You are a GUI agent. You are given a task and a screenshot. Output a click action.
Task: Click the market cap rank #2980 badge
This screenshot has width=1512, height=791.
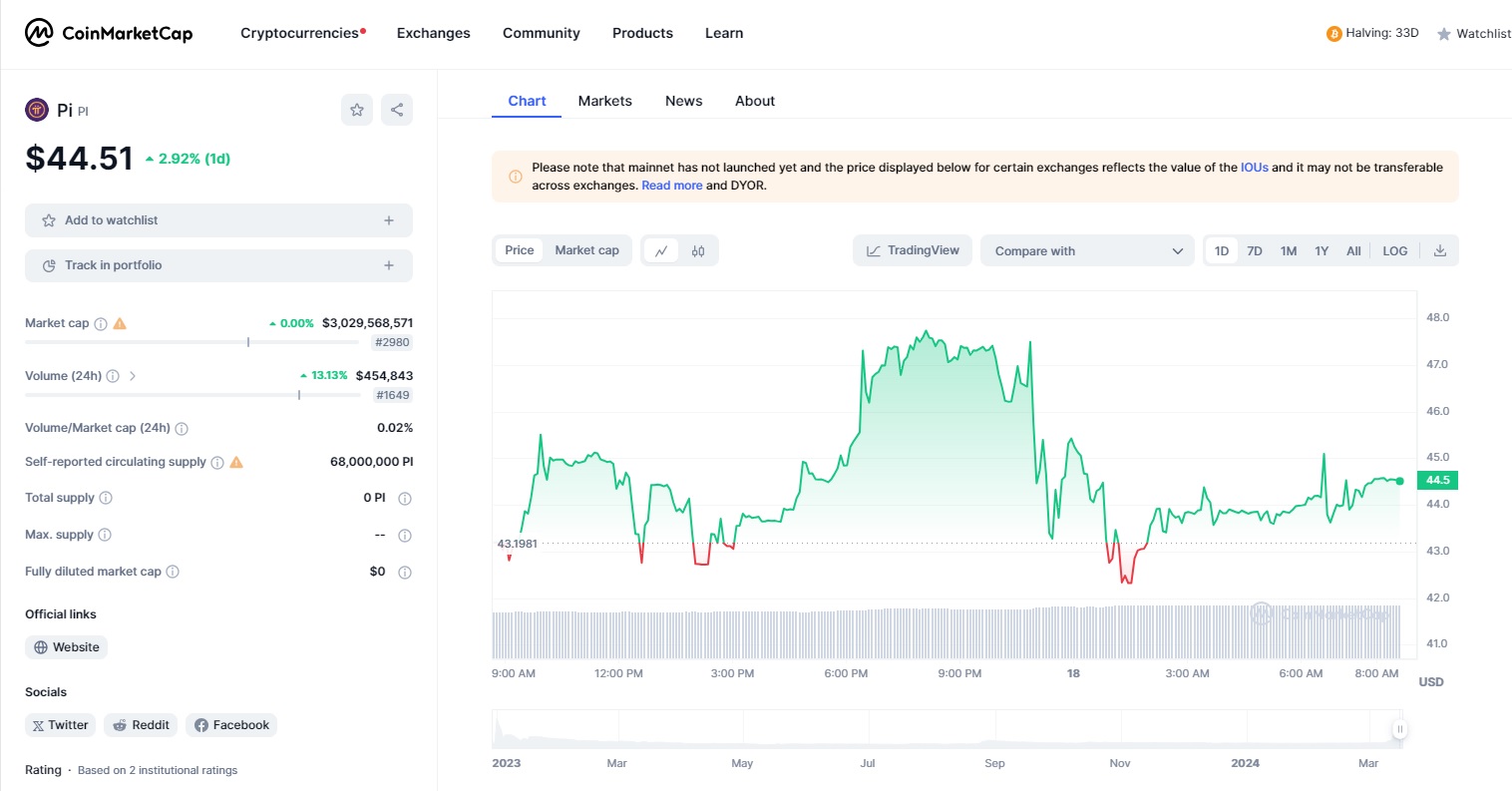[392, 342]
